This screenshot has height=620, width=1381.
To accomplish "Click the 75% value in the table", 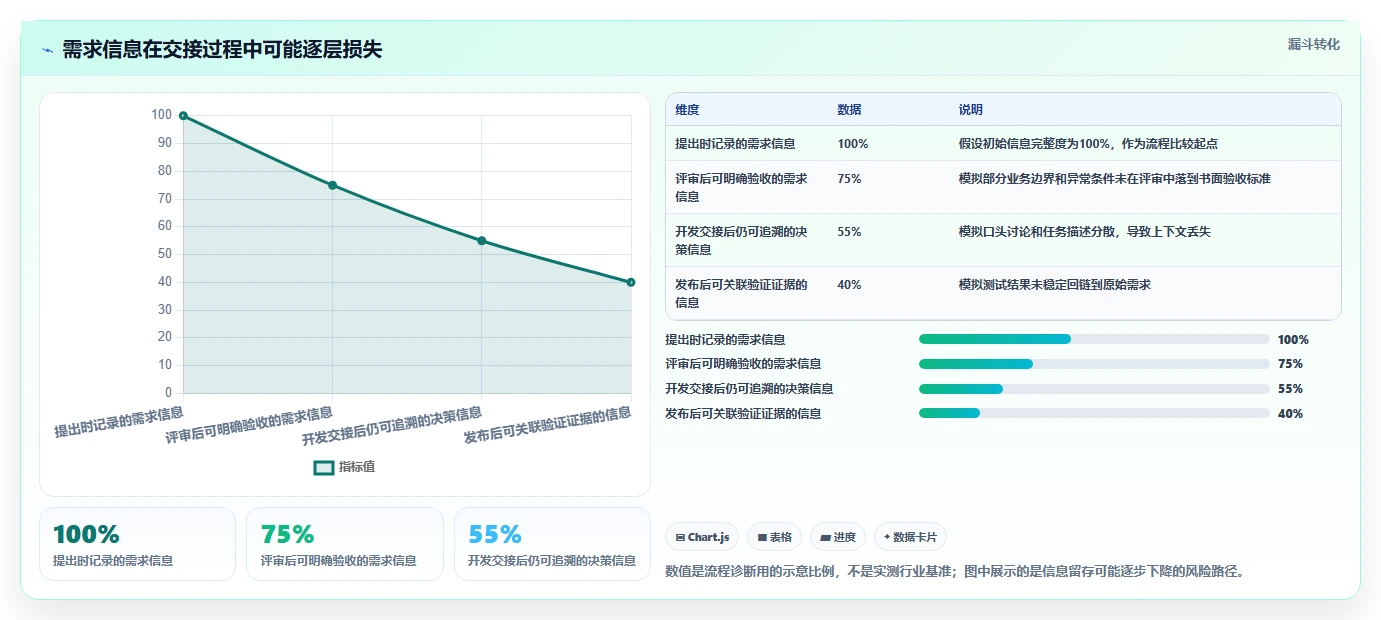I will pos(849,179).
